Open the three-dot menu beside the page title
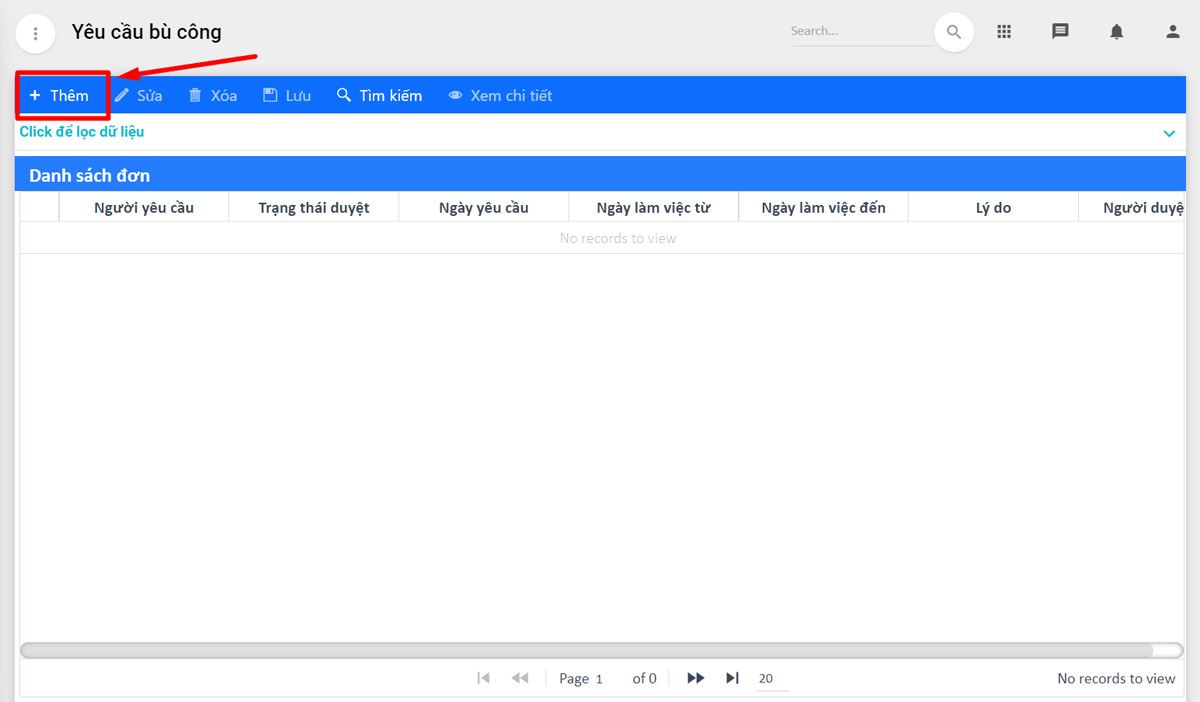The image size is (1200, 702). [36, 34]
